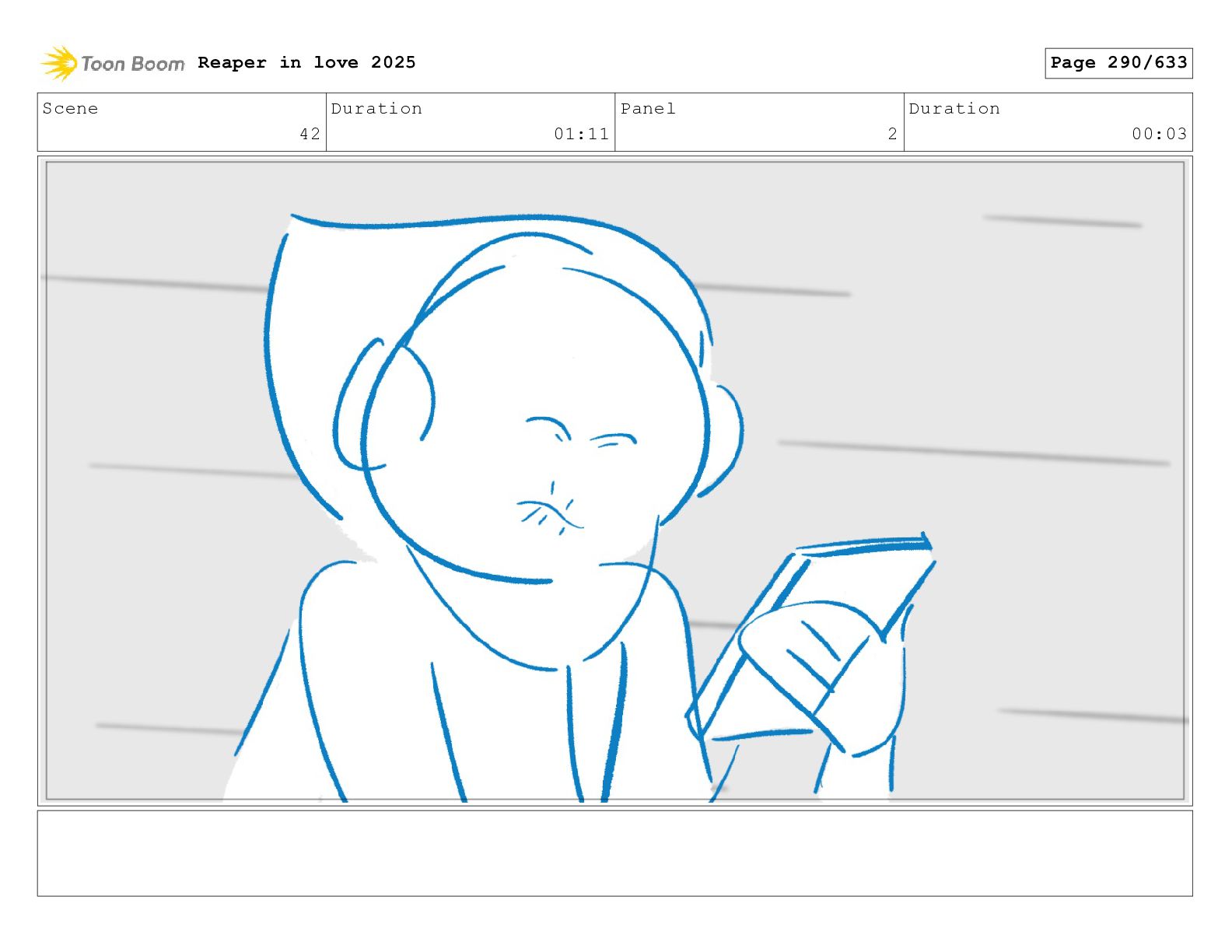The width and height of the screenshot is (1232, 952).
Task: Click the 'Page 290/633' box
Action: (x=1118, y=63)
